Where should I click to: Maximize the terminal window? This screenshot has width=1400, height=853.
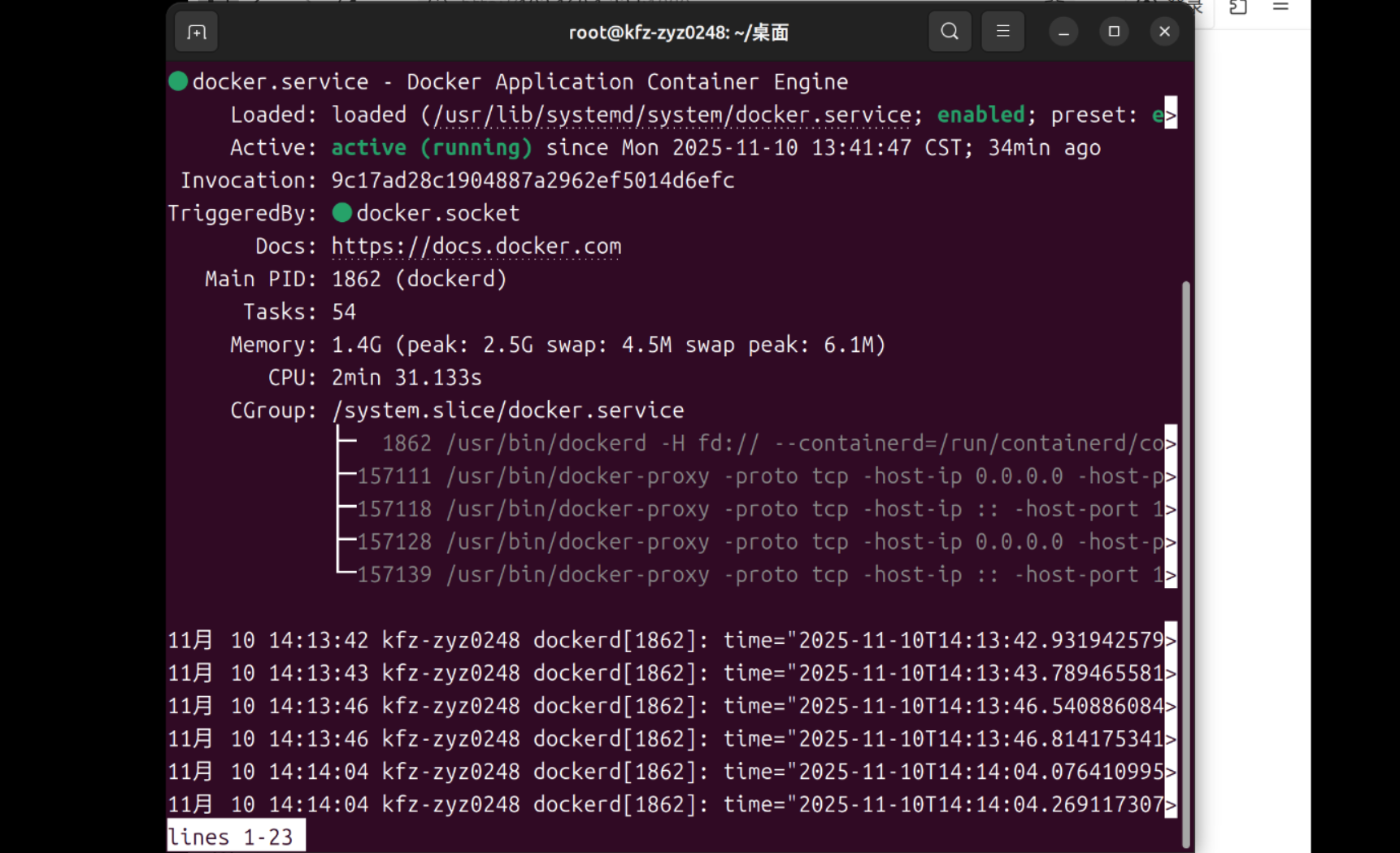tap(1114, 32)
